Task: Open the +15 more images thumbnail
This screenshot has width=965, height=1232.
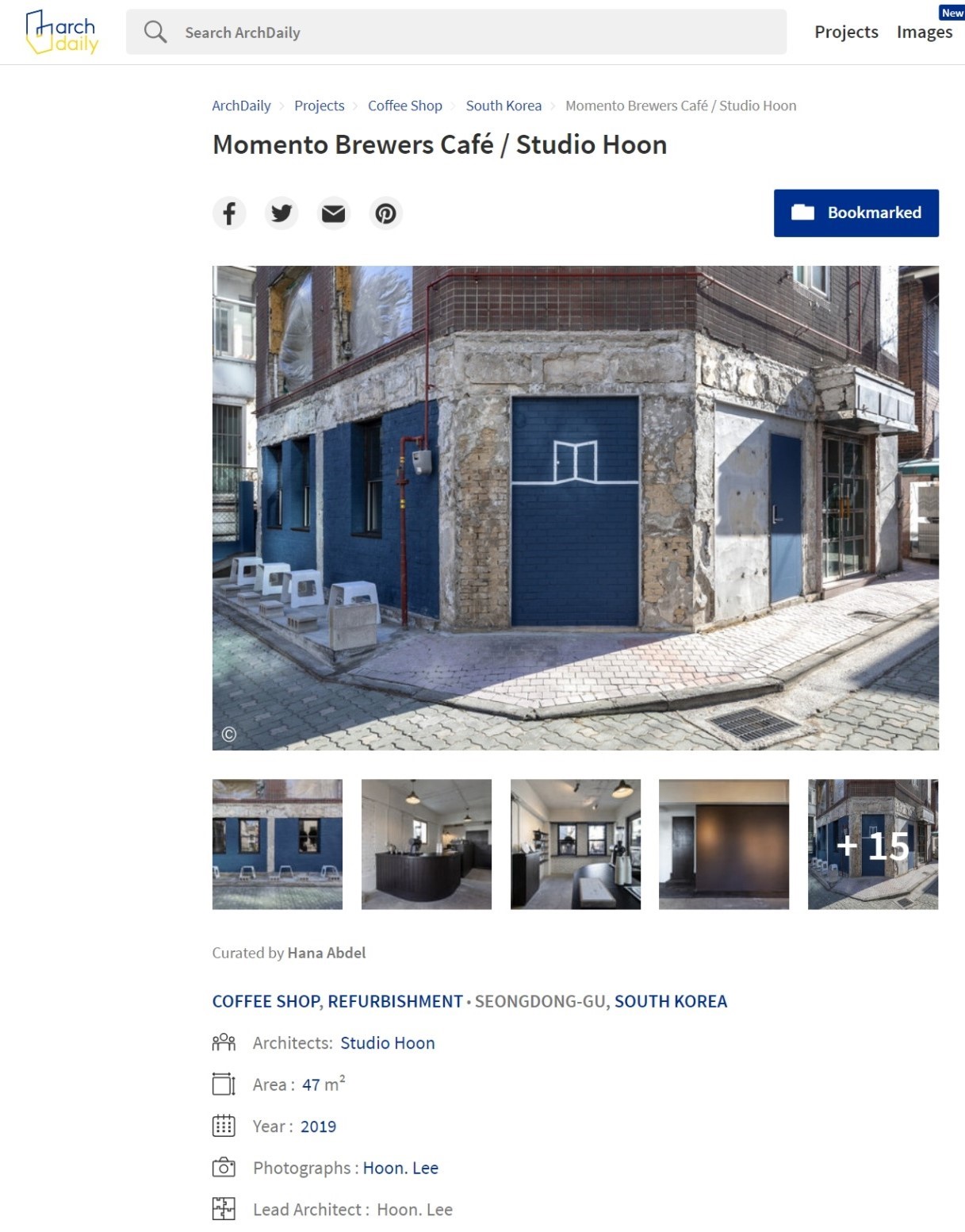Action: pyautogui.click(x=873, y=844)
